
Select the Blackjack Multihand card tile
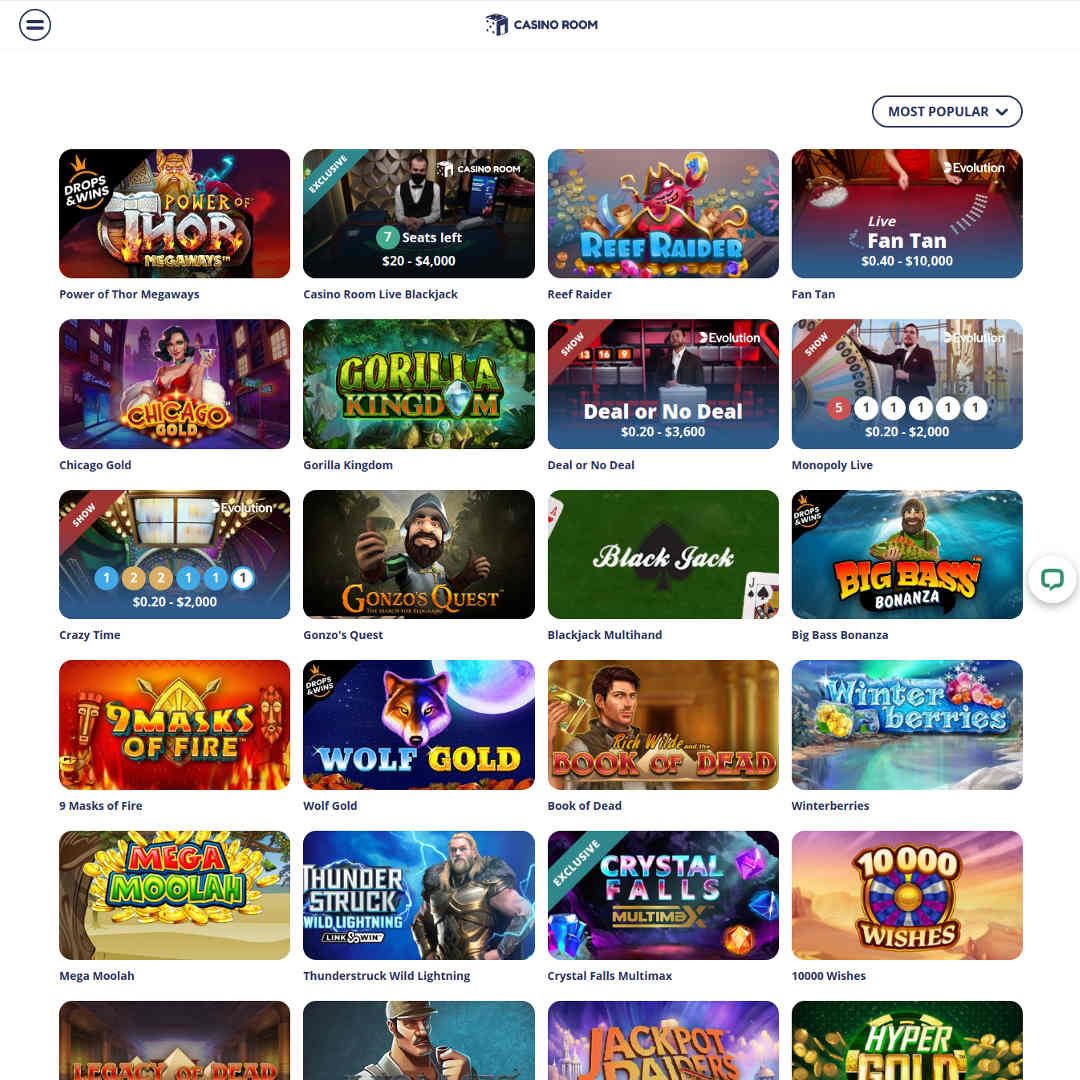click(x=663, y=554)
